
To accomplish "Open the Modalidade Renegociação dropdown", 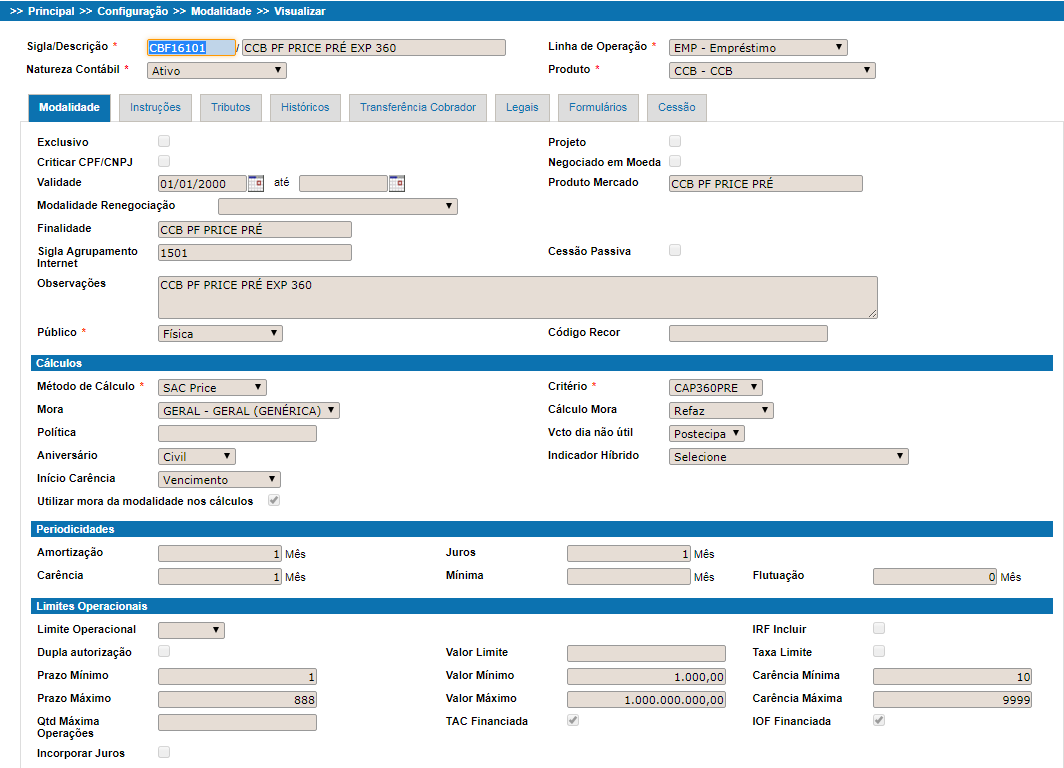I will 338,206.
